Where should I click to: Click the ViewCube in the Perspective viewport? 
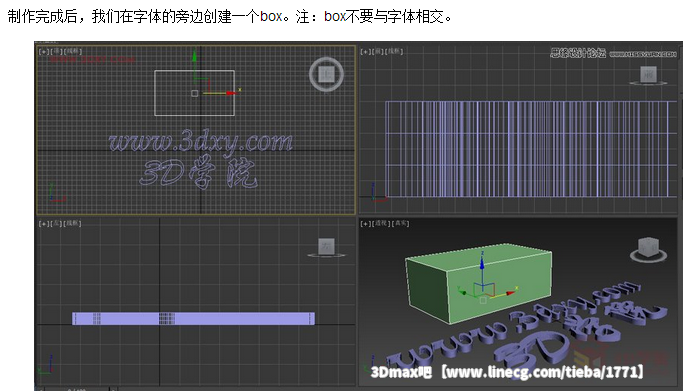pyautogui.click(x=648, y=249)
